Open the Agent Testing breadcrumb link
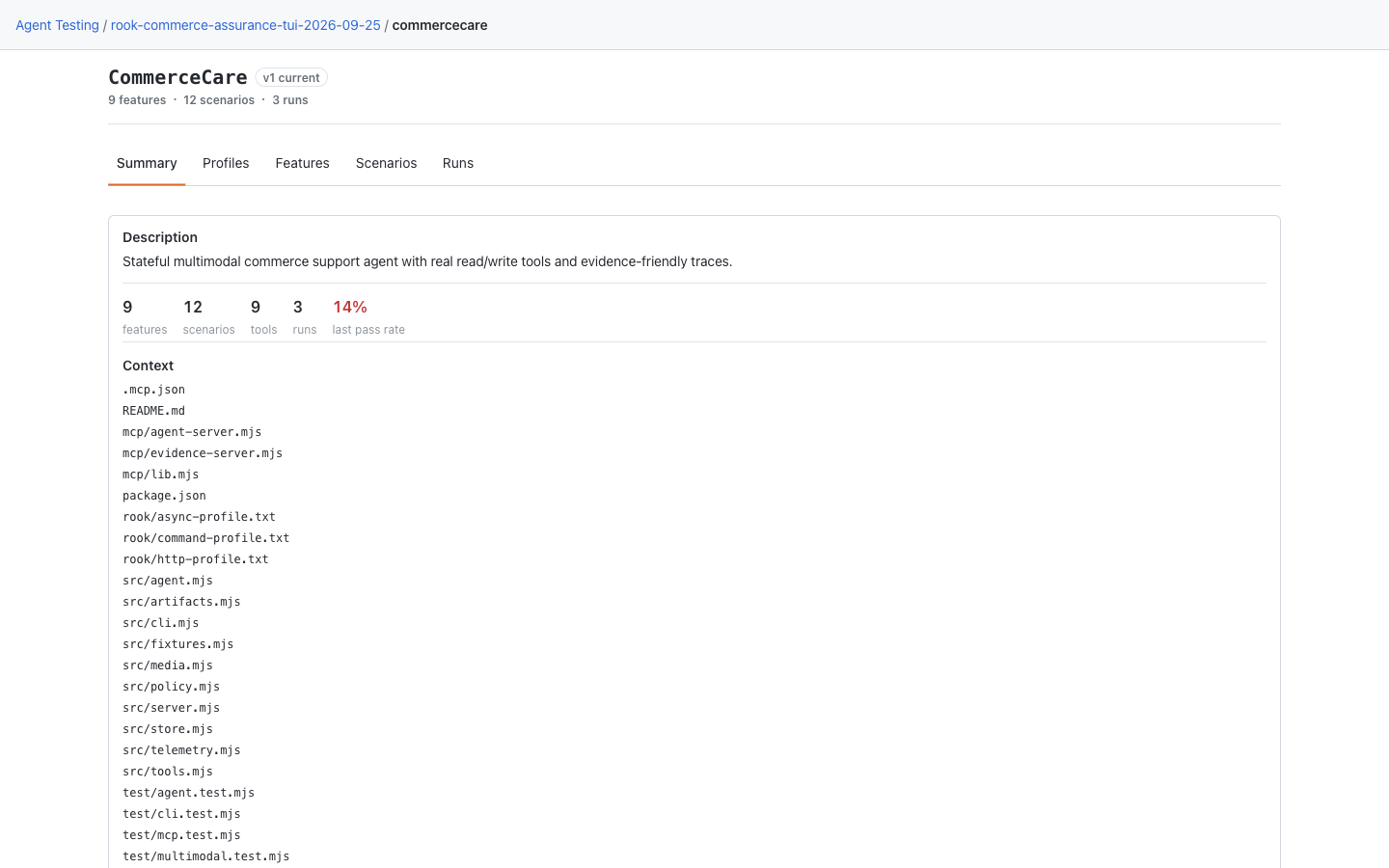The image size is (1389, 868). [x=57, y=25]
